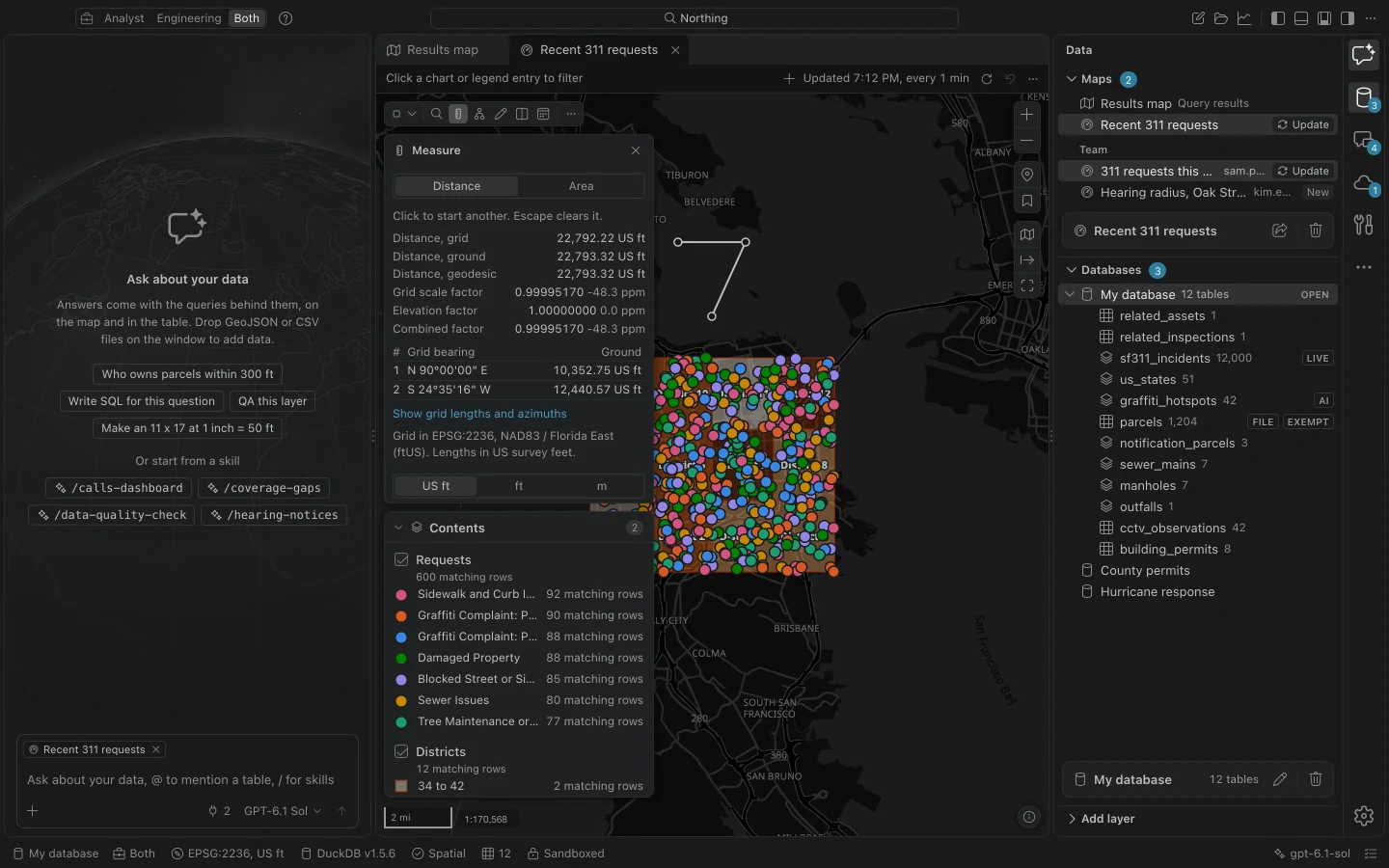
Task: Switch mode to Analyst
Action: point(124,18)
